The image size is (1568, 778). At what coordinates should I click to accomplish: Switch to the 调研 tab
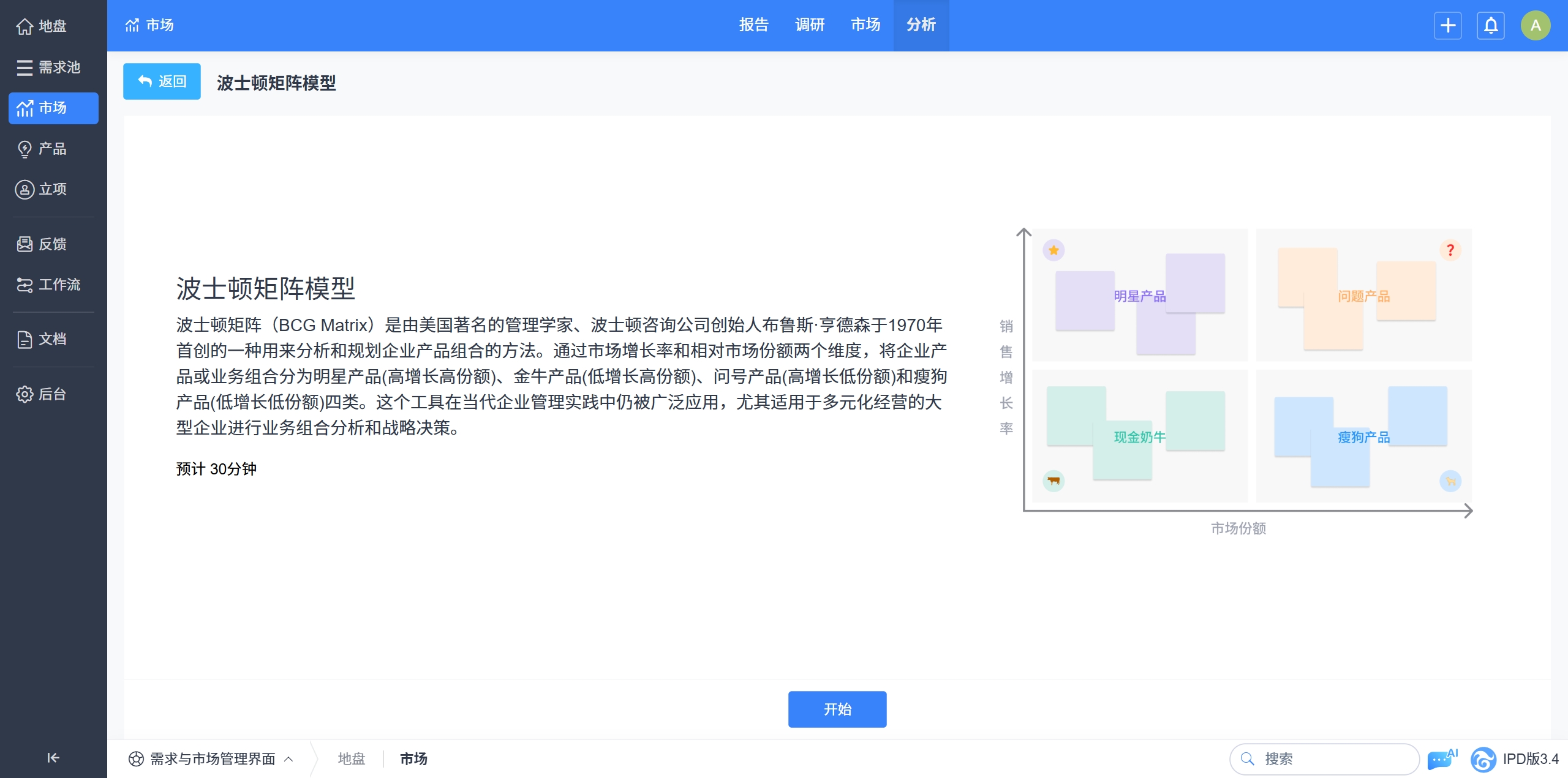(810, 25)
